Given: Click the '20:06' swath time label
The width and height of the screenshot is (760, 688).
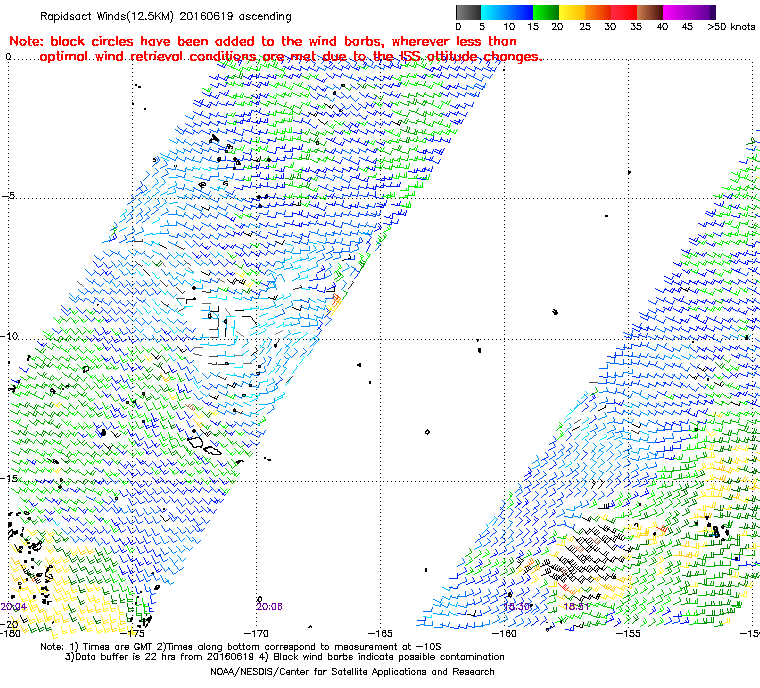Looking at the screenshot, I should pos(269,606).
